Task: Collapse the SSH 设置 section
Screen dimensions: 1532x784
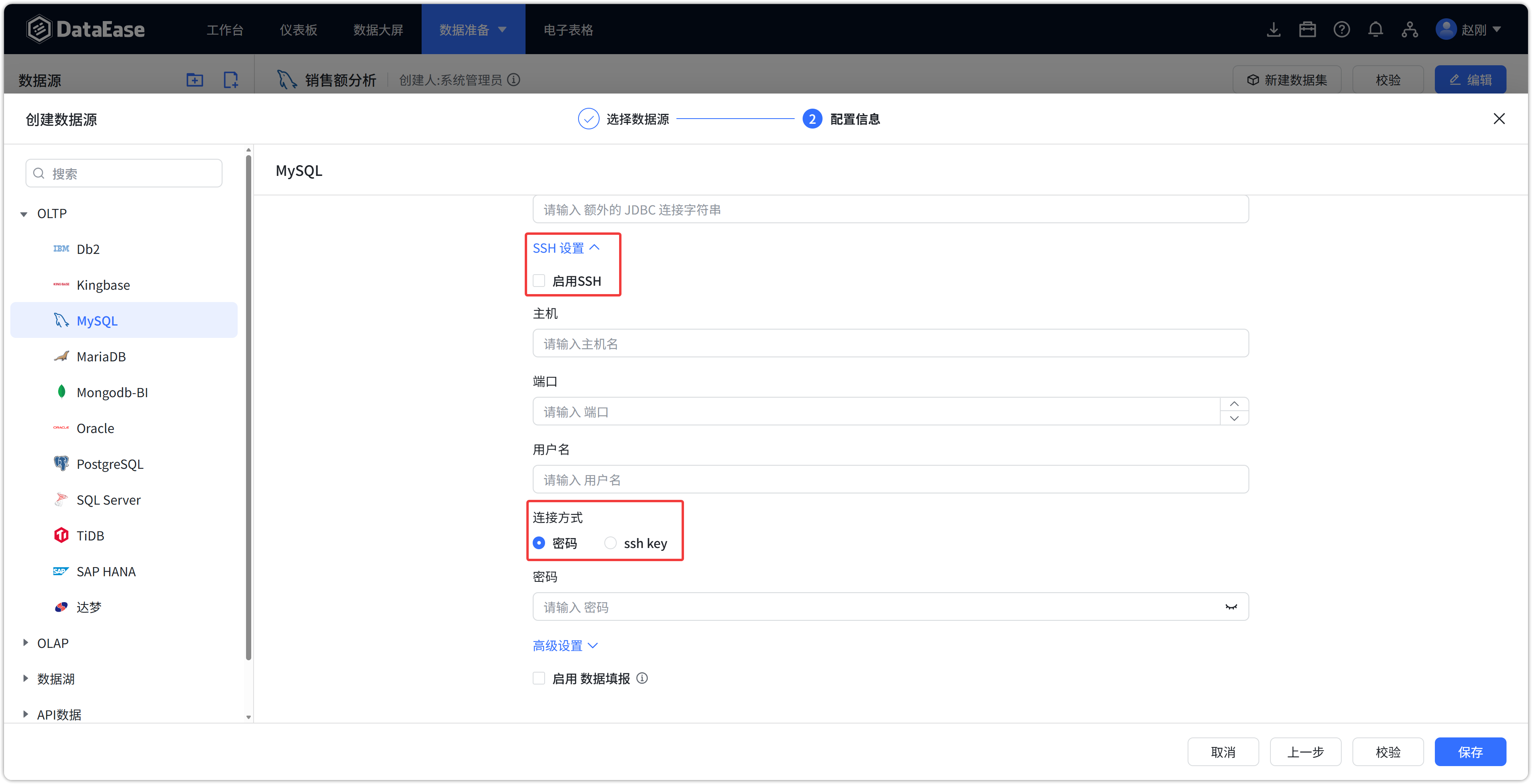Action: coord(566,248)
